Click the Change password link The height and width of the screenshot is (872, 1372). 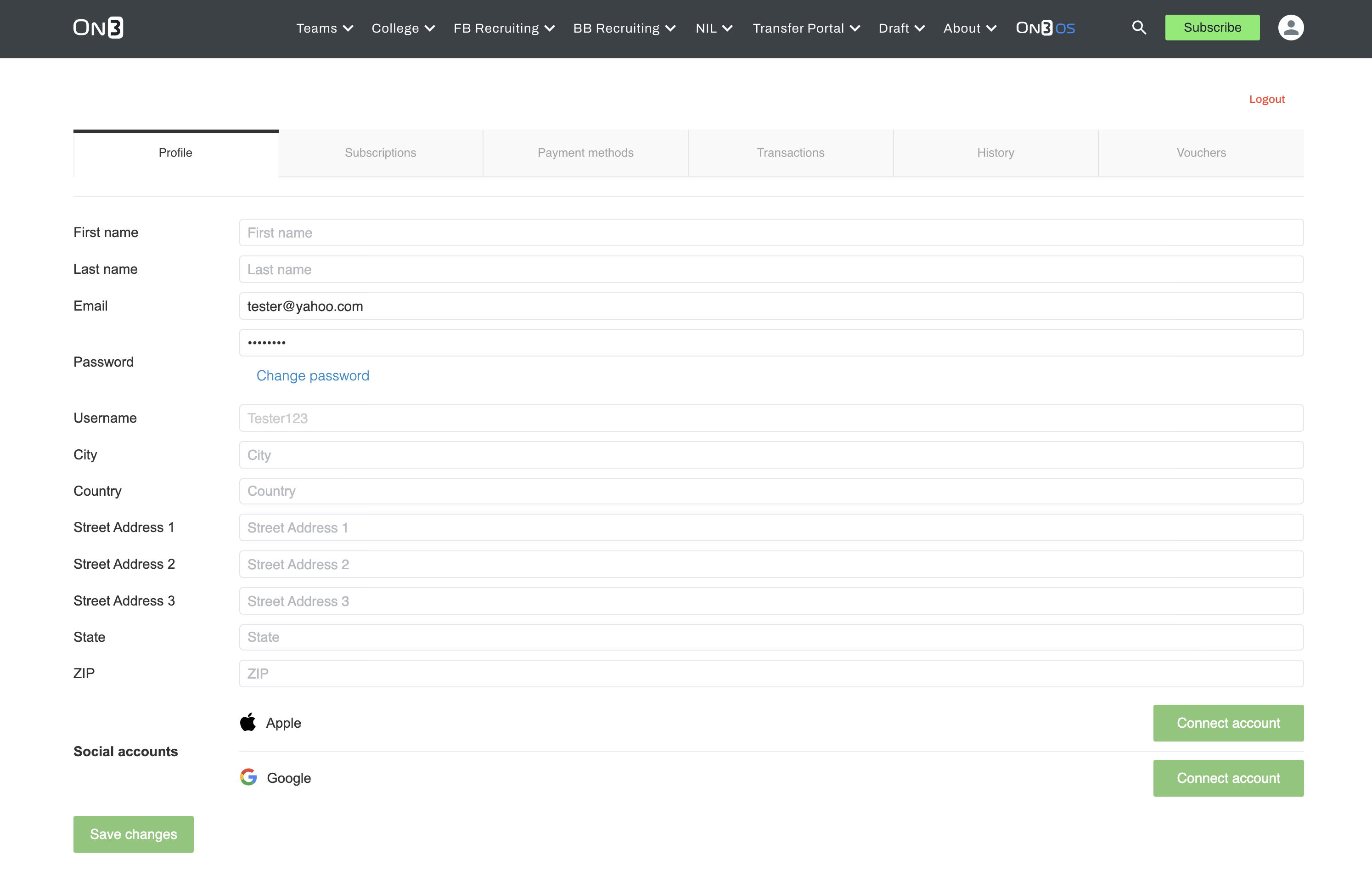coord(312,376)
